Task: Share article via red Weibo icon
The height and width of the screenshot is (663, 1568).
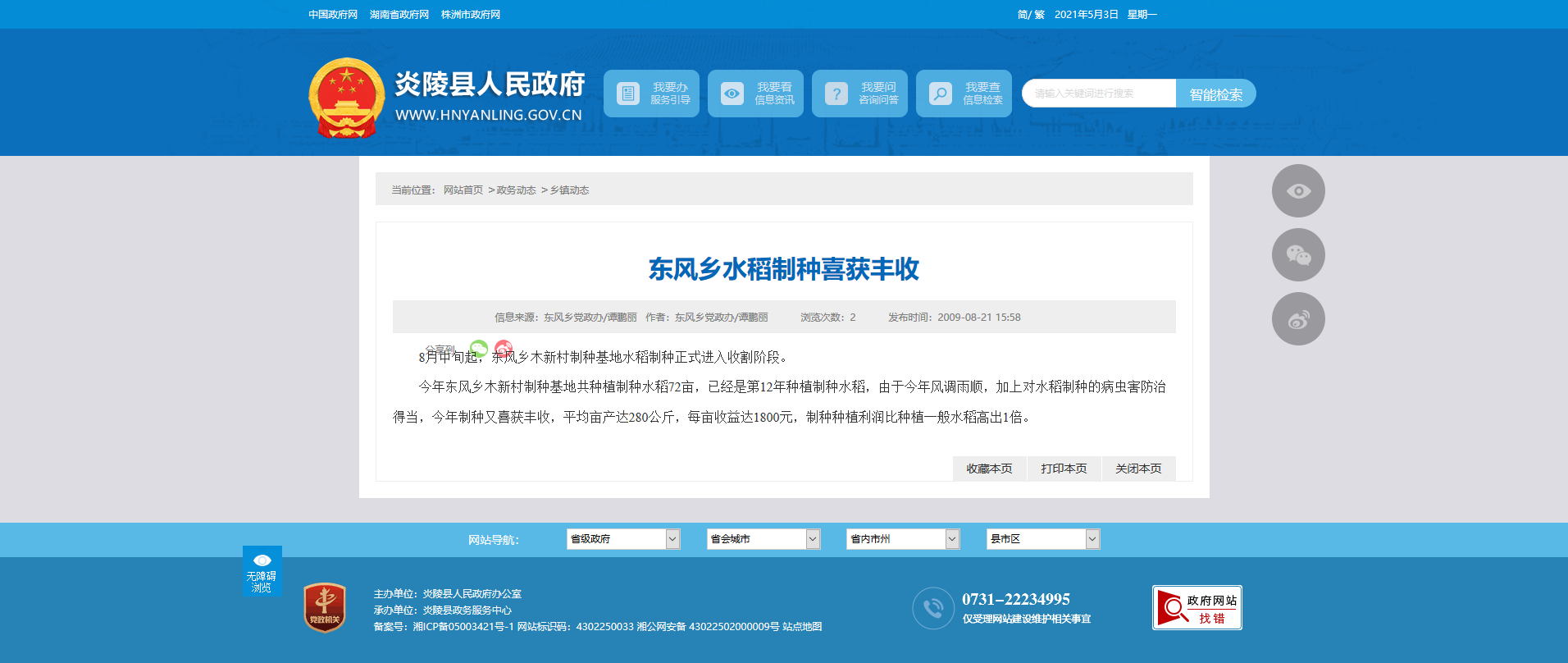Action: tap(504, 348)
